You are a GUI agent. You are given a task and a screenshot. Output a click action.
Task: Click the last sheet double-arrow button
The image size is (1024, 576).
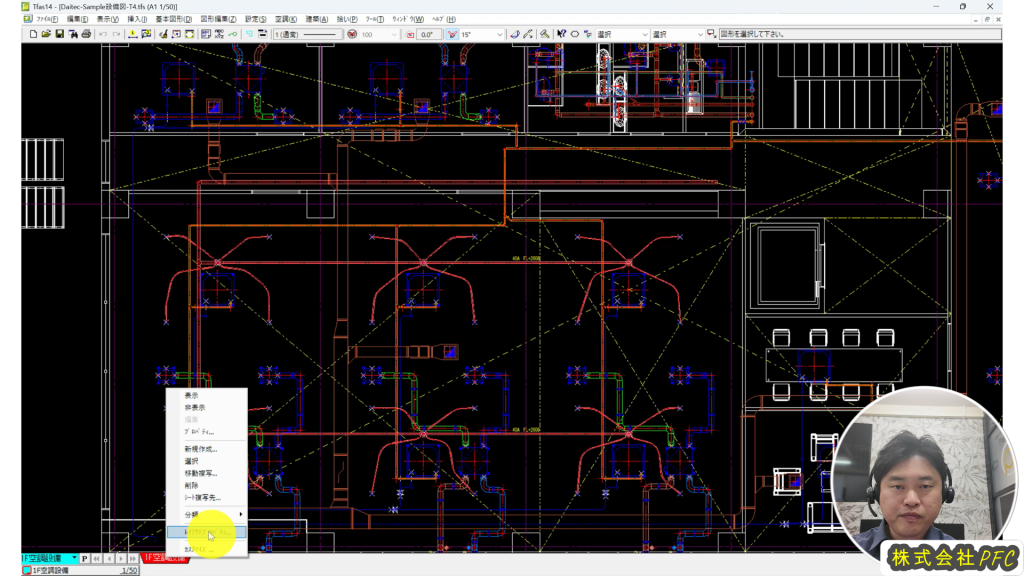133,558
